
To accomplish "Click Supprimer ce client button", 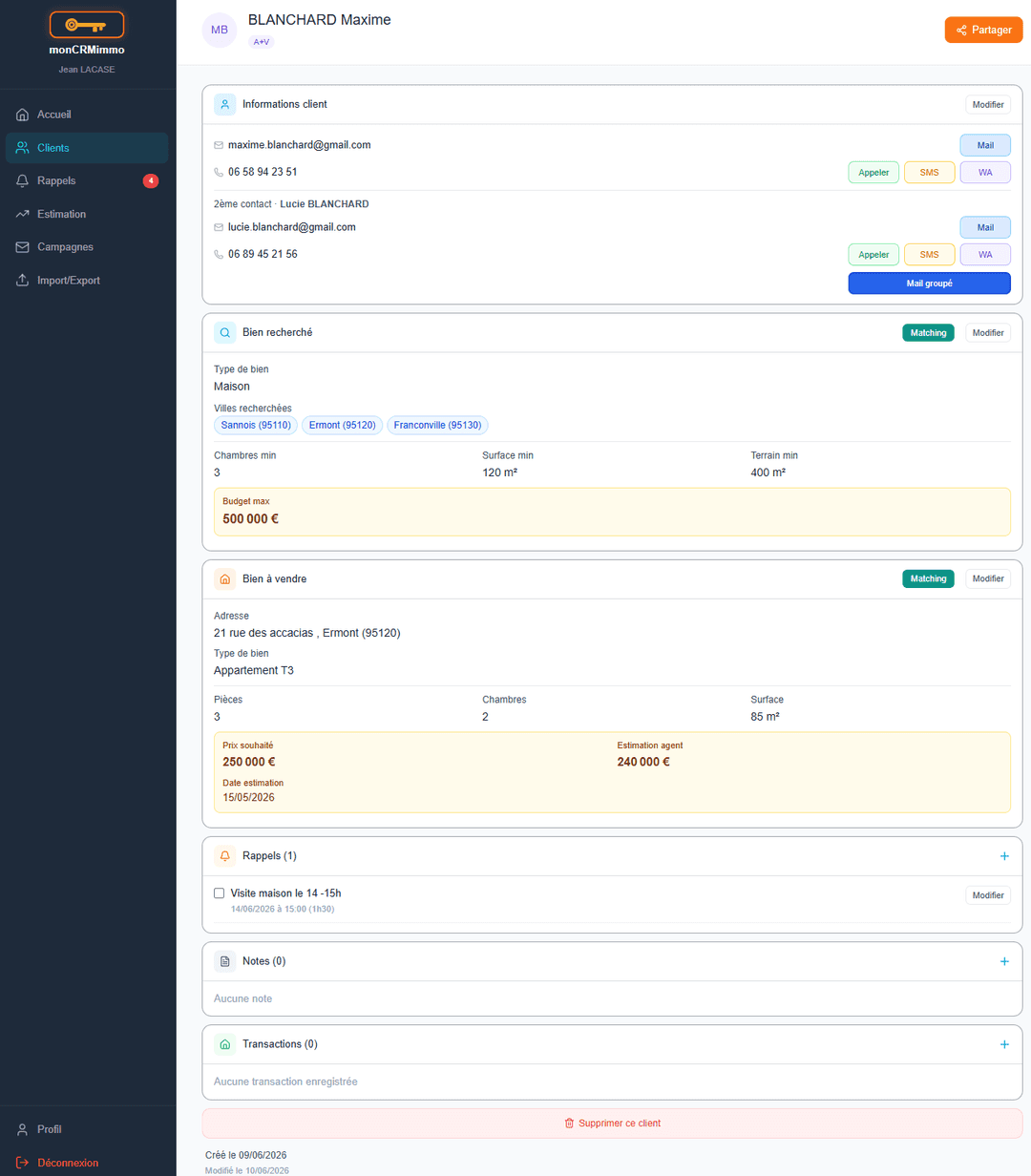I will (612, 1123).
